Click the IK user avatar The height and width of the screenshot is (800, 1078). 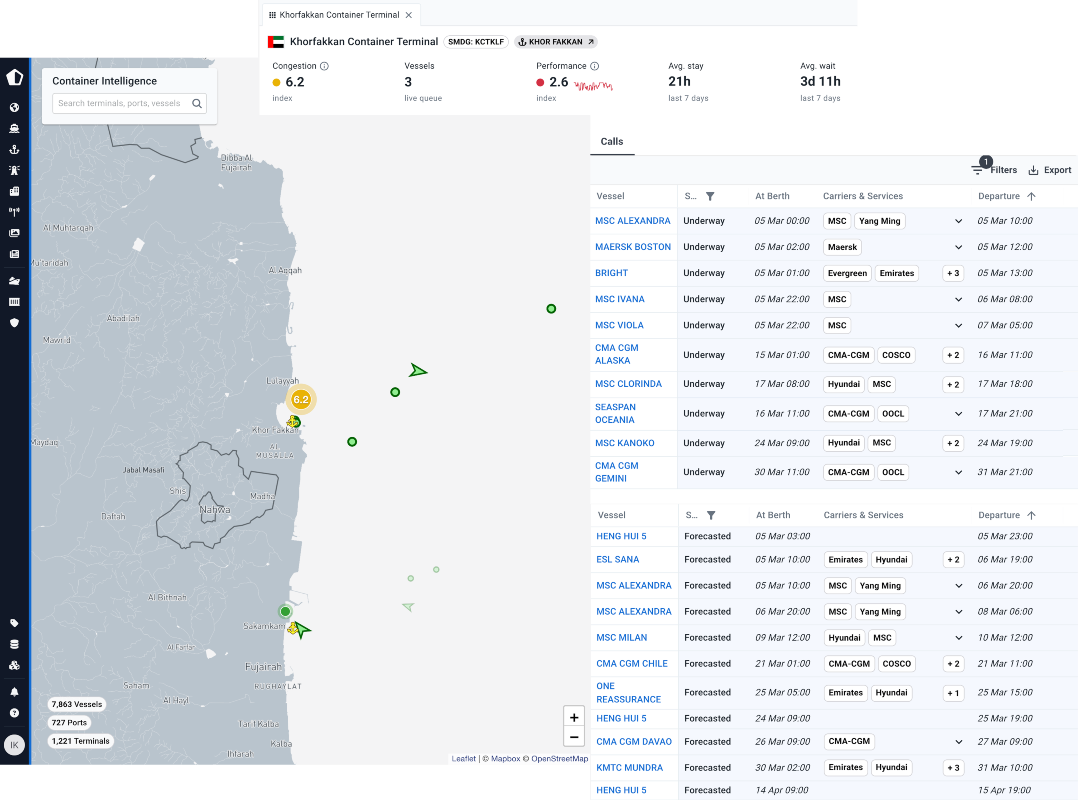click(x=14, y=745)
